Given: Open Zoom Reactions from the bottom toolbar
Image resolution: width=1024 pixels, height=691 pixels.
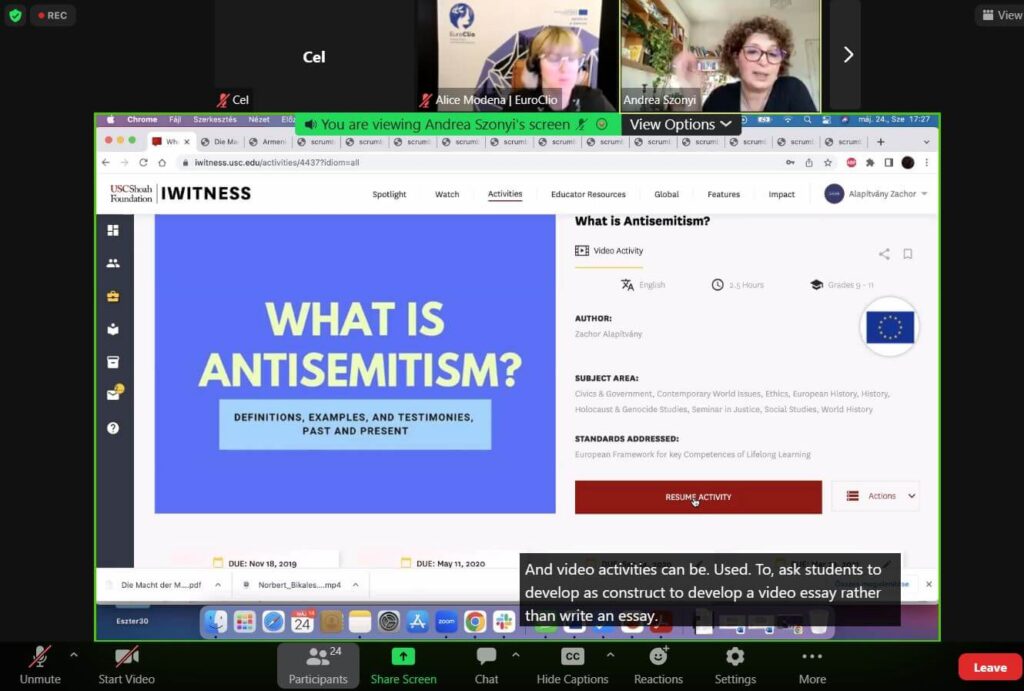Looking at the screenshot, I should click(658, 664).
